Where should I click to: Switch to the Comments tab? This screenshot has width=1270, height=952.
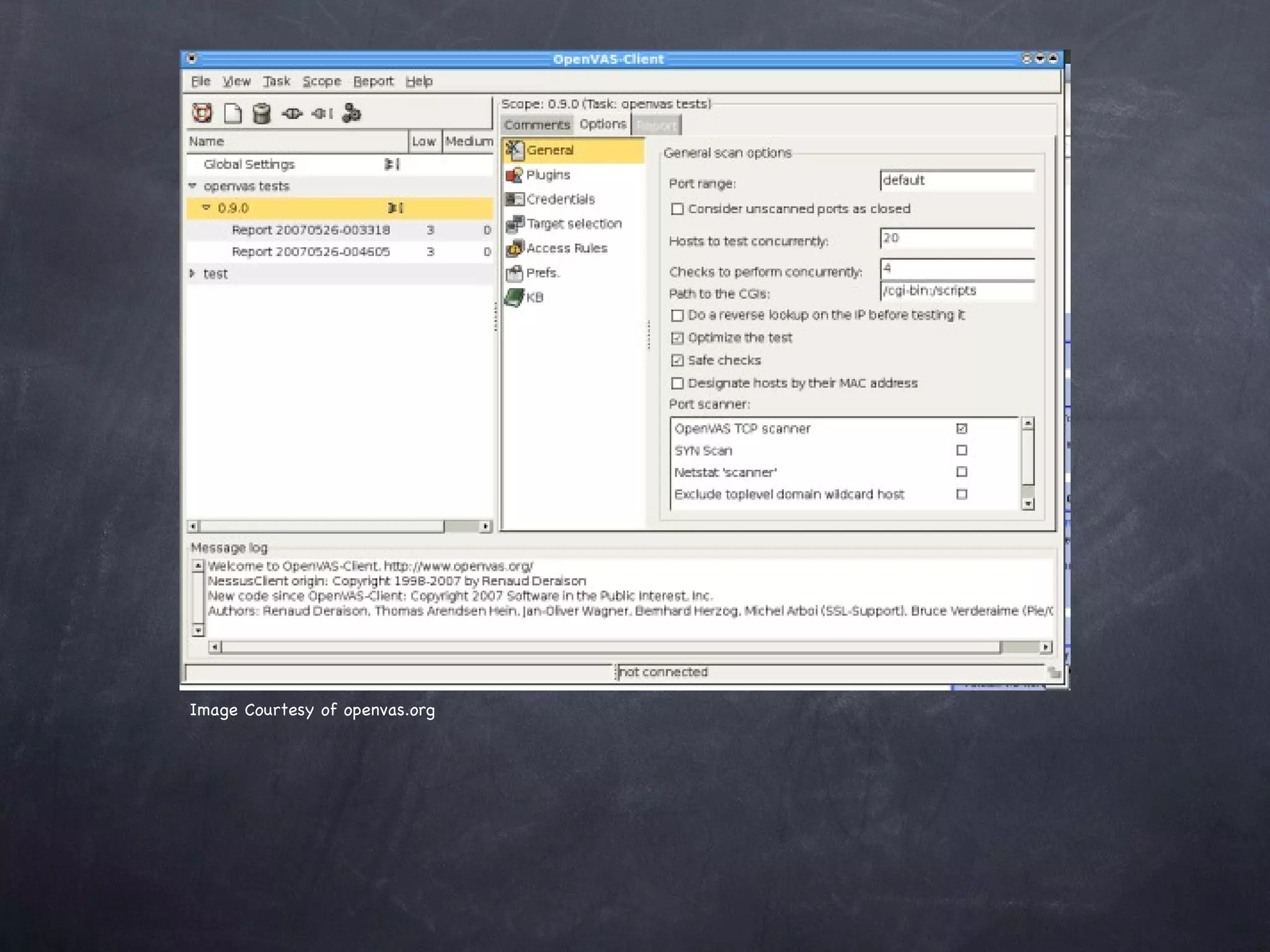[536, 125]
